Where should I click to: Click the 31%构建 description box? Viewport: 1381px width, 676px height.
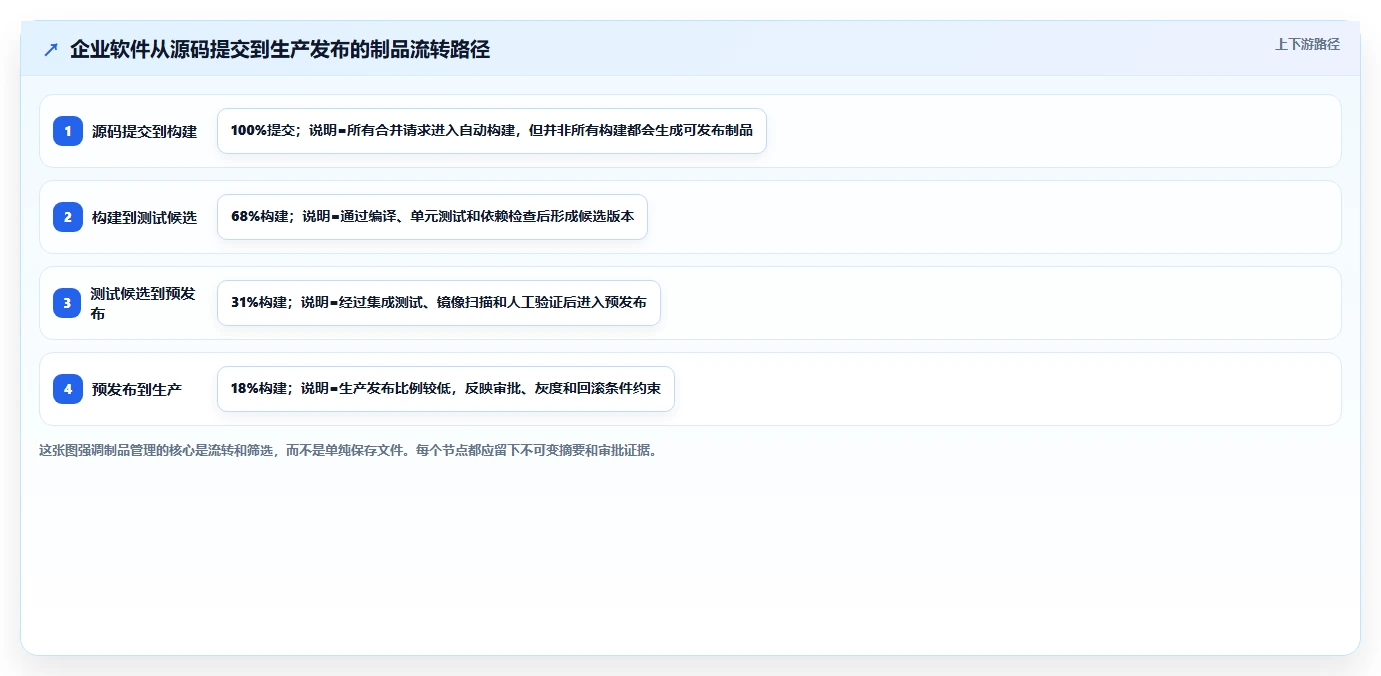coord(439,303)
